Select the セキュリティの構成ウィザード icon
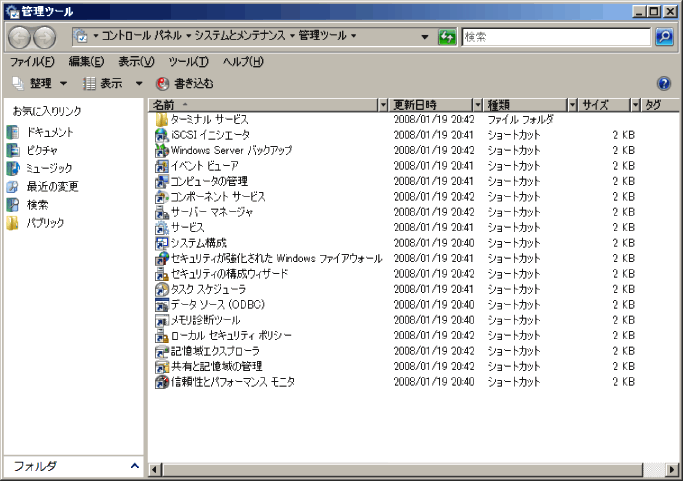Image resolution: width=683 pixels, height=481 pixels. (162, 274)
